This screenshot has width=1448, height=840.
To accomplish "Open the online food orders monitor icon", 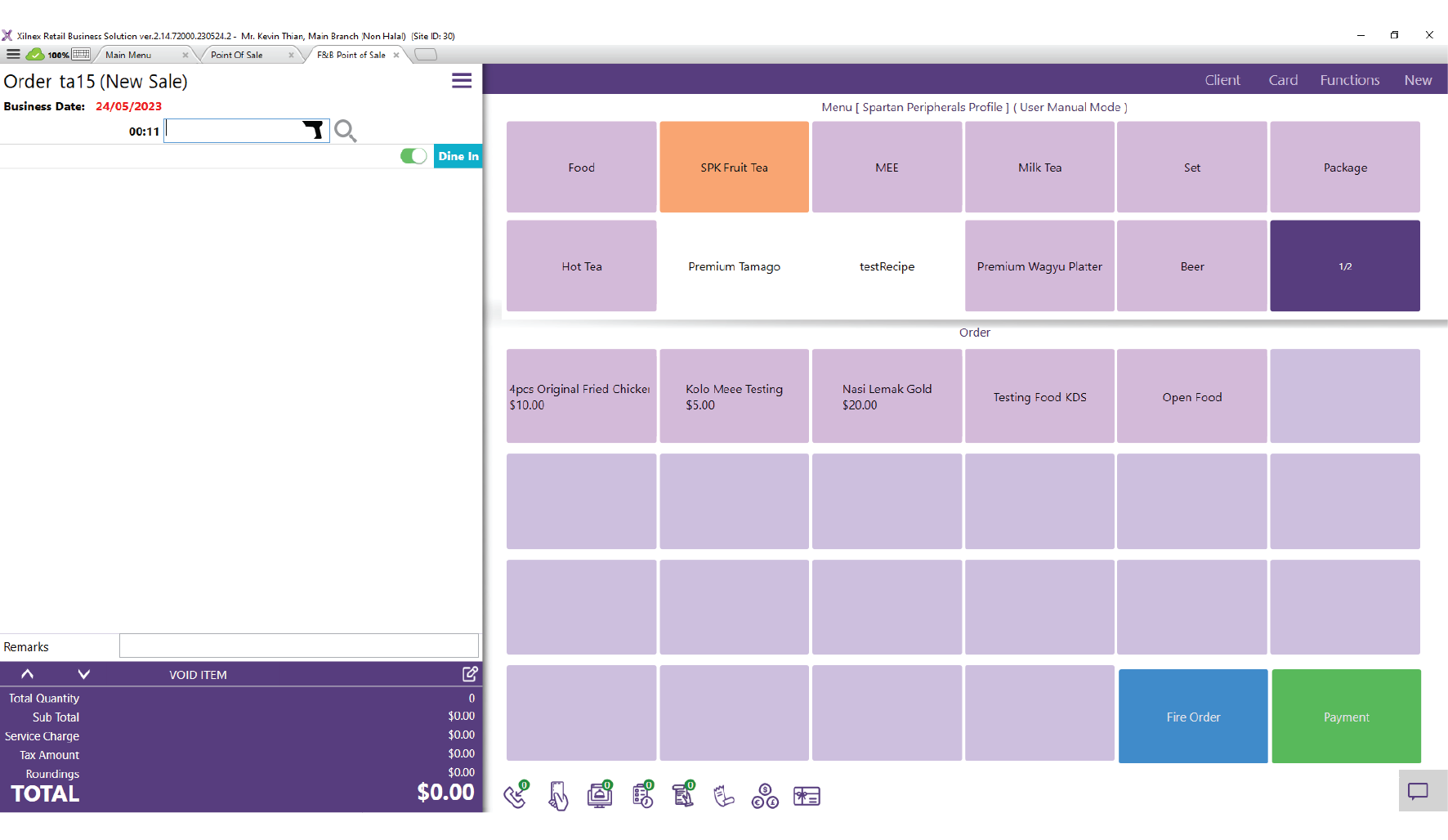I will 600,795.
